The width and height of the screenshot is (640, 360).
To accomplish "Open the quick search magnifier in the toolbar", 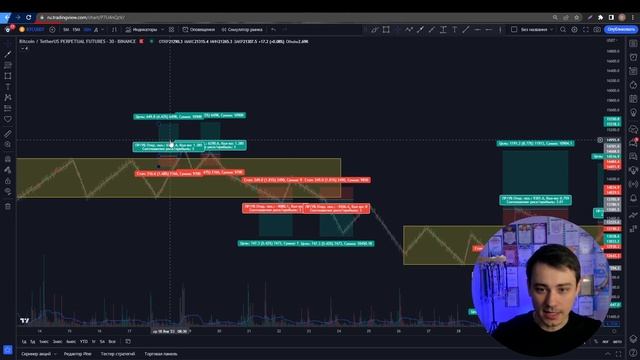I will 563,29.
